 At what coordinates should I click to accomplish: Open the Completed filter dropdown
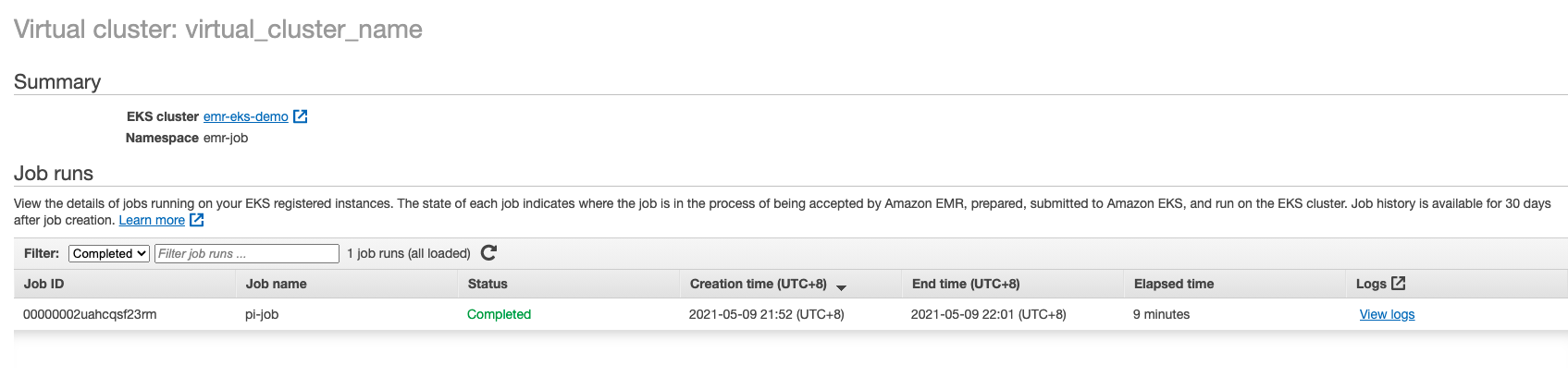coord(109,253)
